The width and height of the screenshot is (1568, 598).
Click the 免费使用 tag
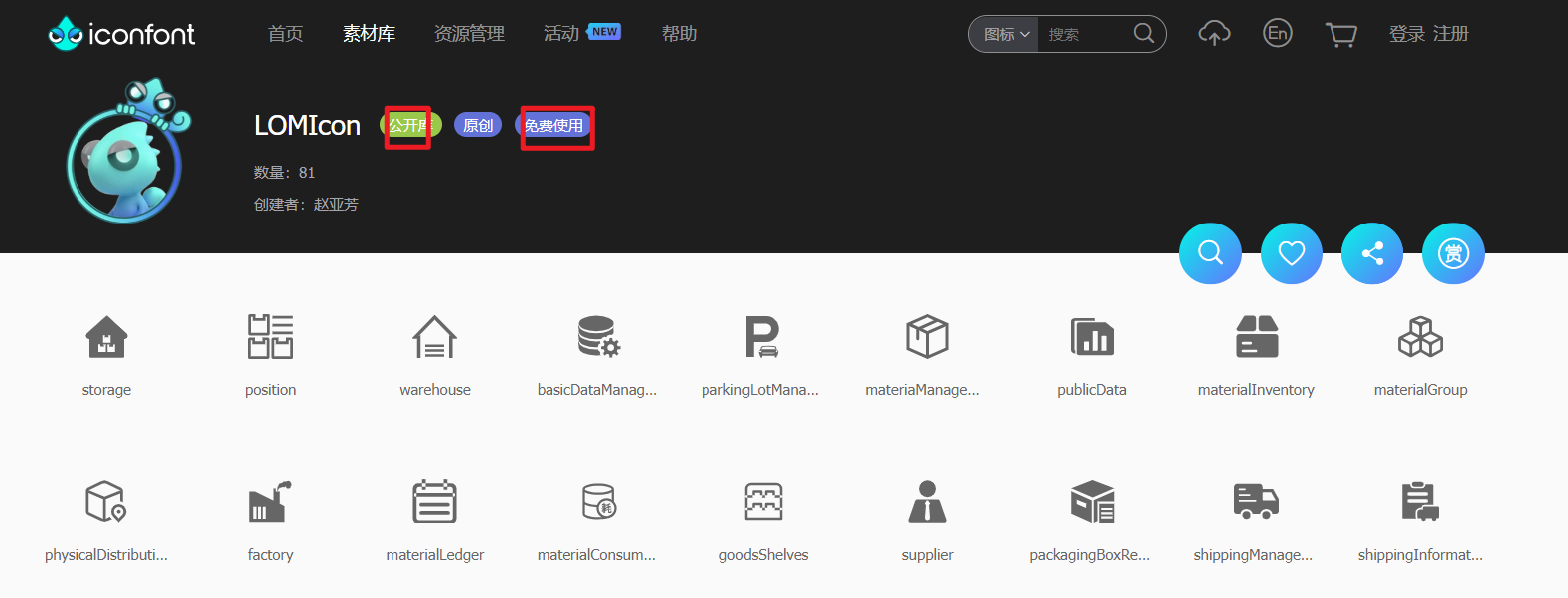point(553,125)
